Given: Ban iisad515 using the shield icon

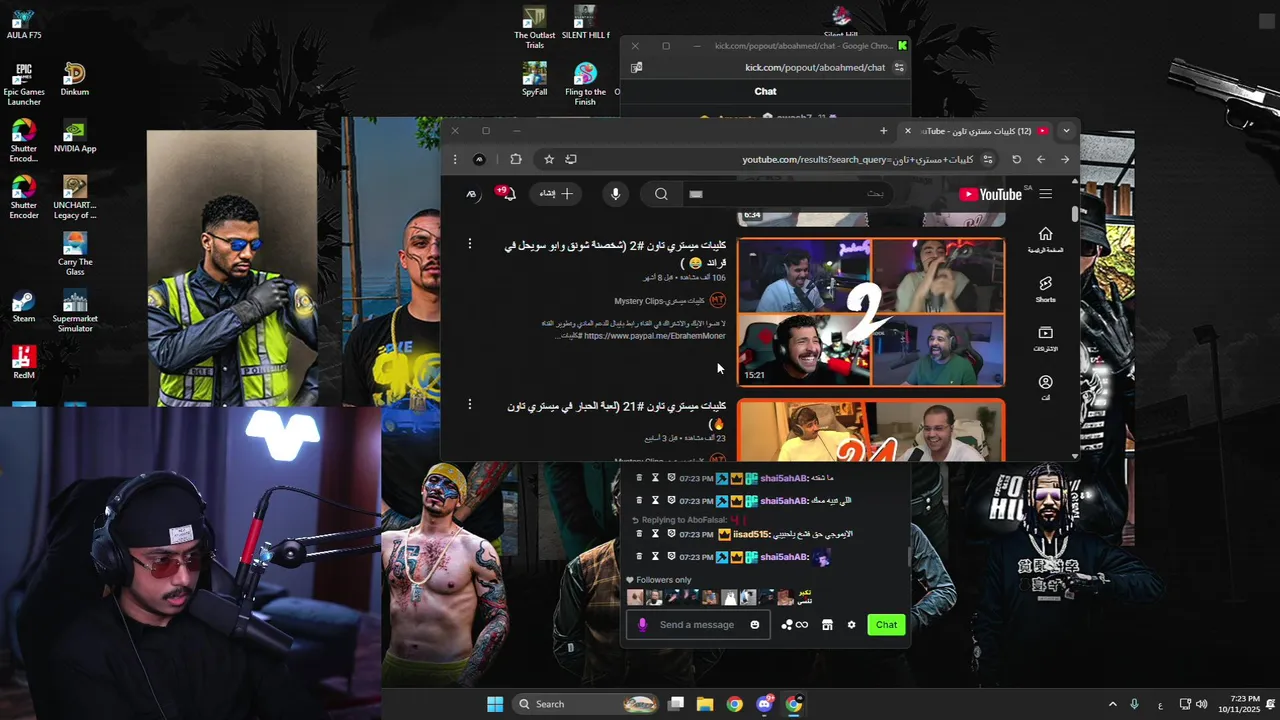Looking at the screenshot, I should [x=671, y=534].
